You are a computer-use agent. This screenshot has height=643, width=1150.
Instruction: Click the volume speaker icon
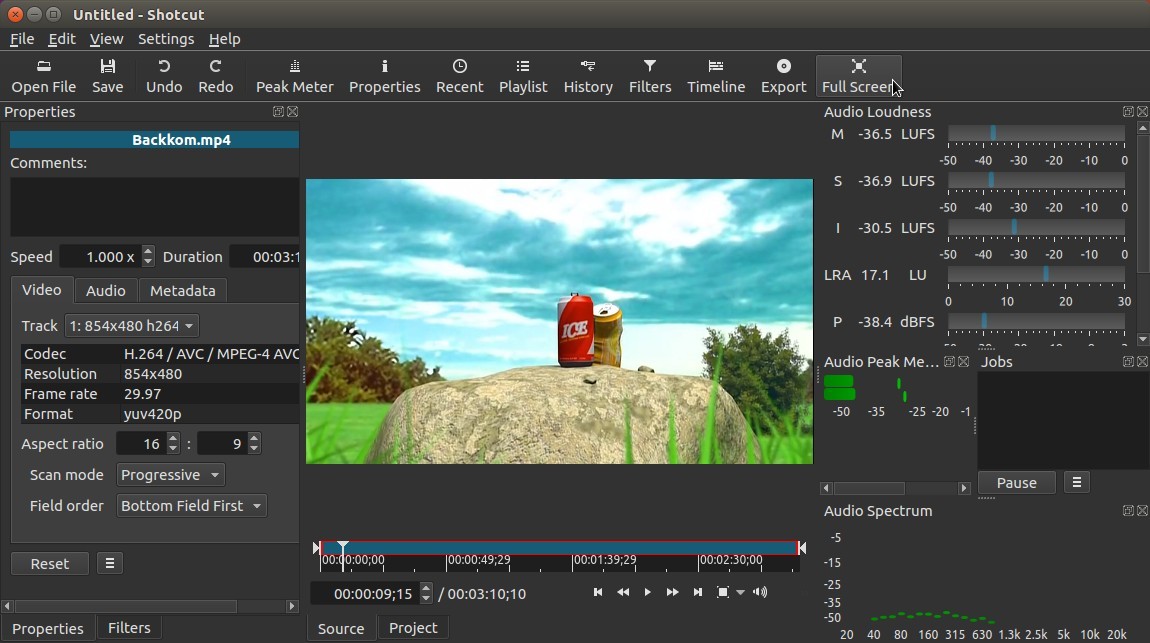pyautogui.click(x=760, y=592)
